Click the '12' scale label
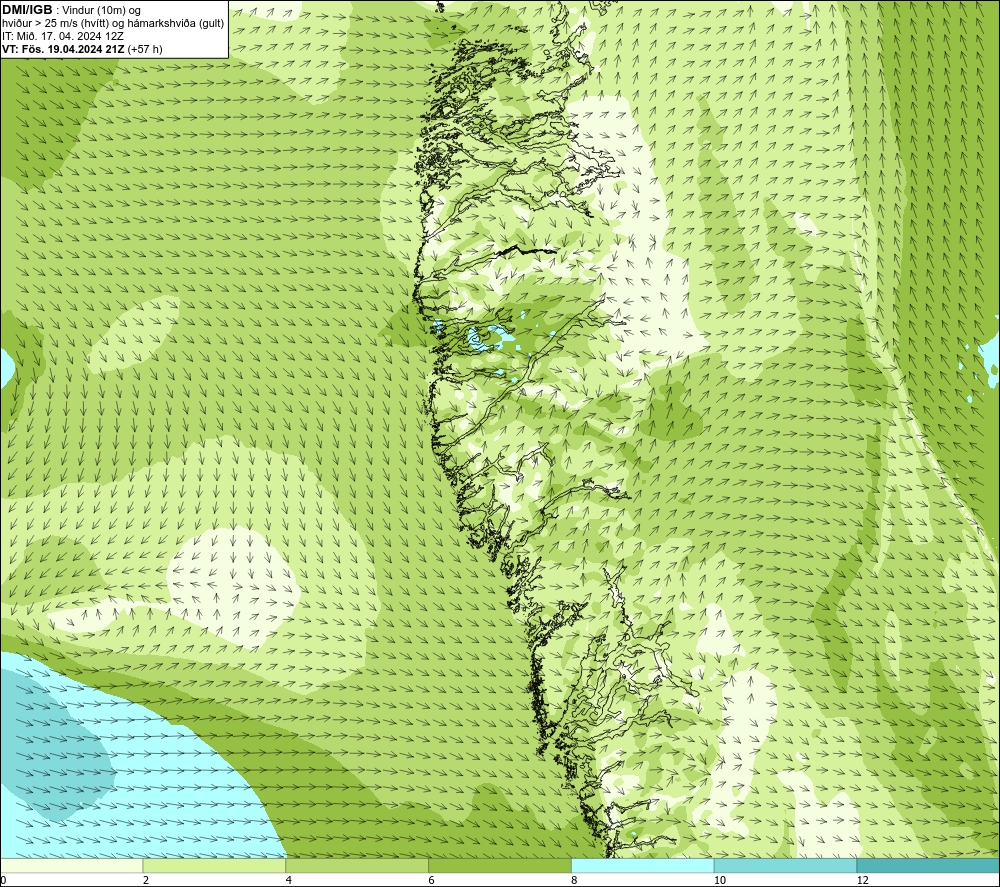The image size is (1000, 887). point(863,881)
